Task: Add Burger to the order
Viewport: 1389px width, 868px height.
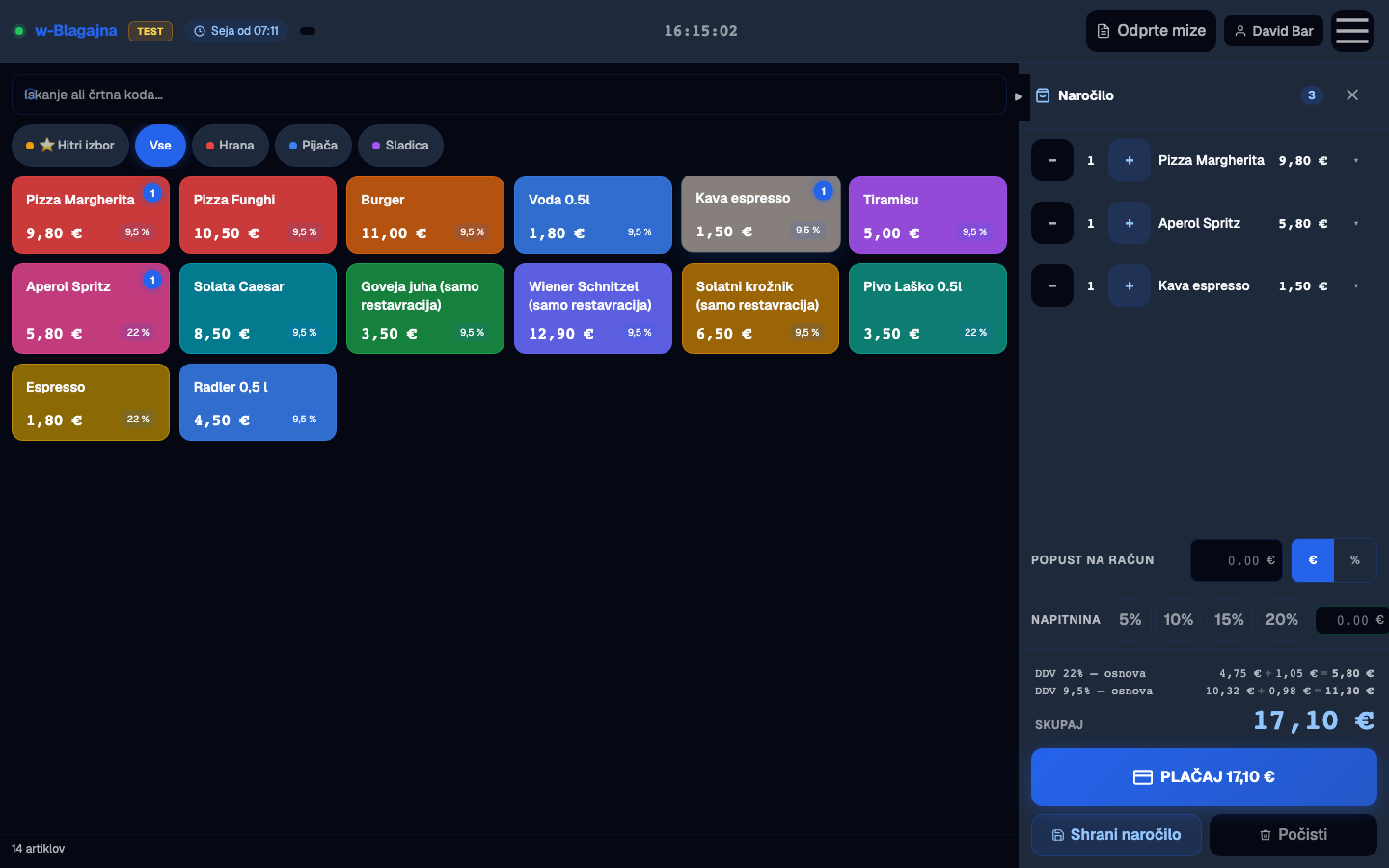Action: pyautogui.click(x=425, y=215)
